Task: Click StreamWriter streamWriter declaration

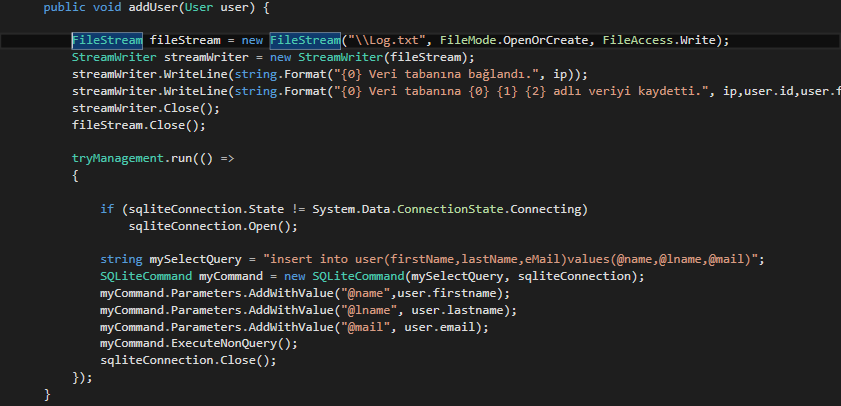Action: tap(160, 57)
